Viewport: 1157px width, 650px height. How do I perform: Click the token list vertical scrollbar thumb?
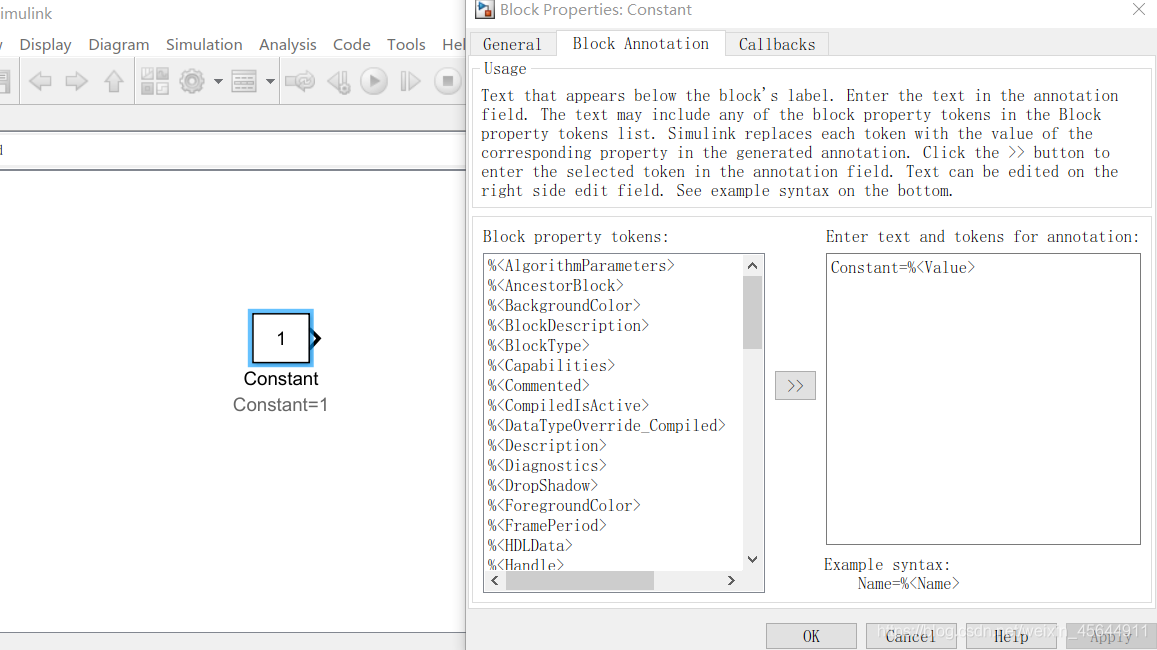pos(753,313)
